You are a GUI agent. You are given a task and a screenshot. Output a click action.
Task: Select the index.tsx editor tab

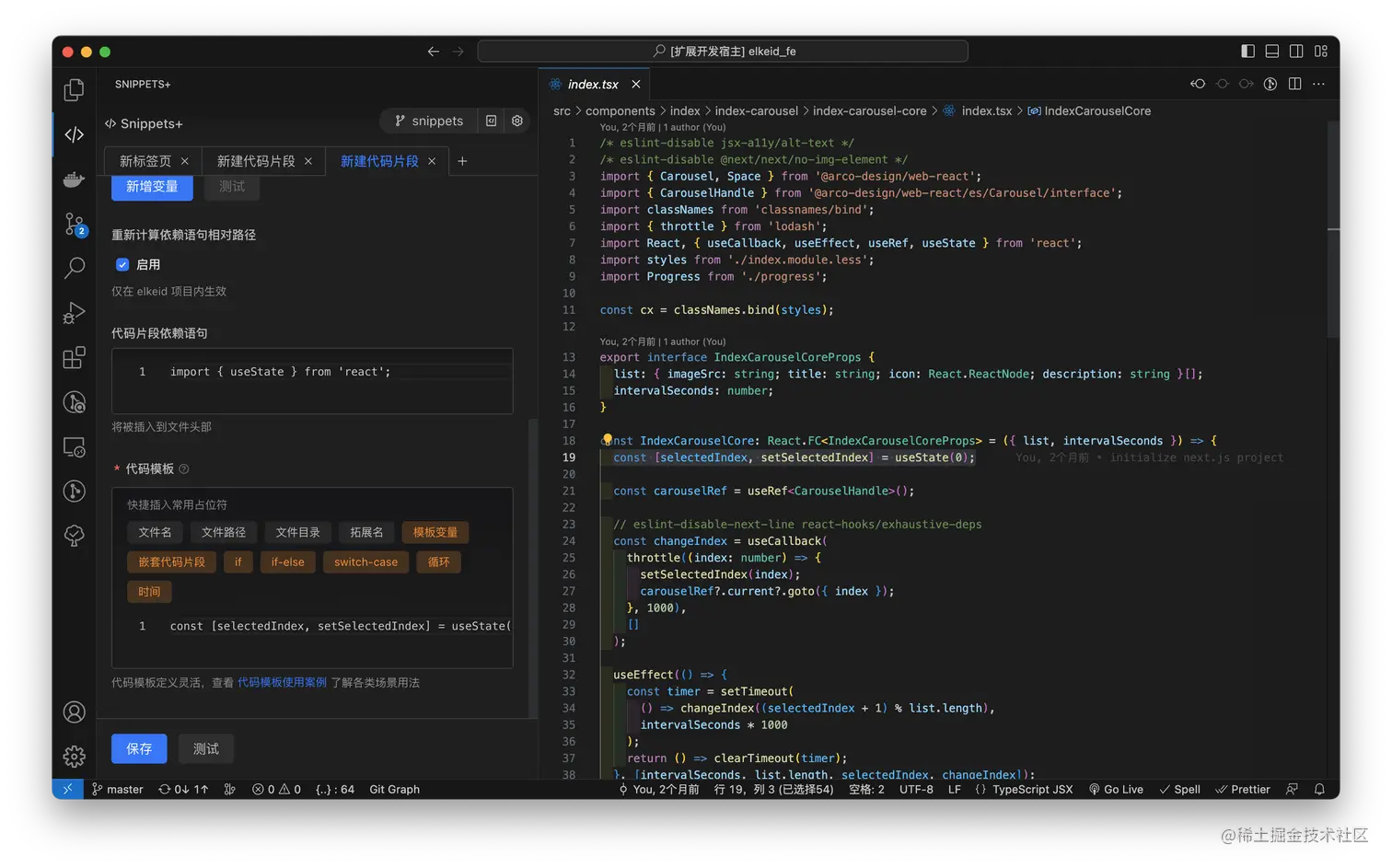(x=593, y=84)
